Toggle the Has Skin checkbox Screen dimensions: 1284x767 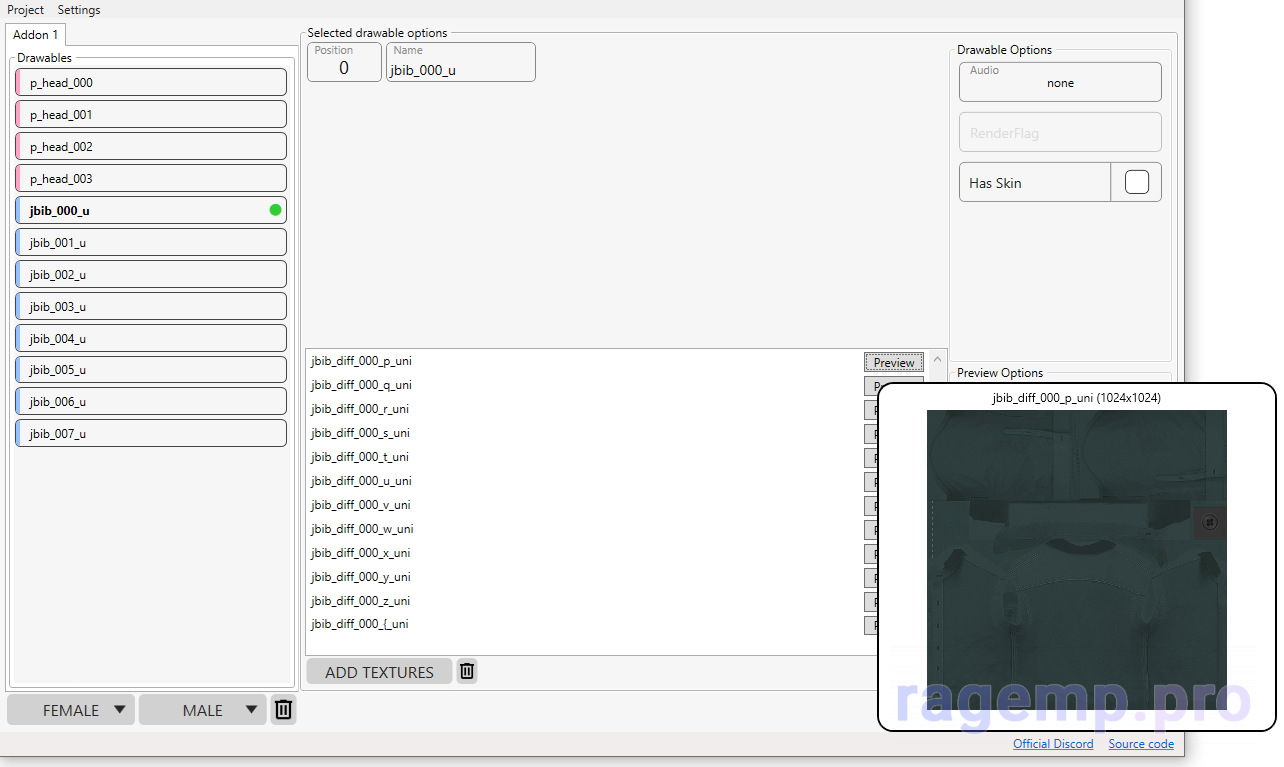point(1137,182)
